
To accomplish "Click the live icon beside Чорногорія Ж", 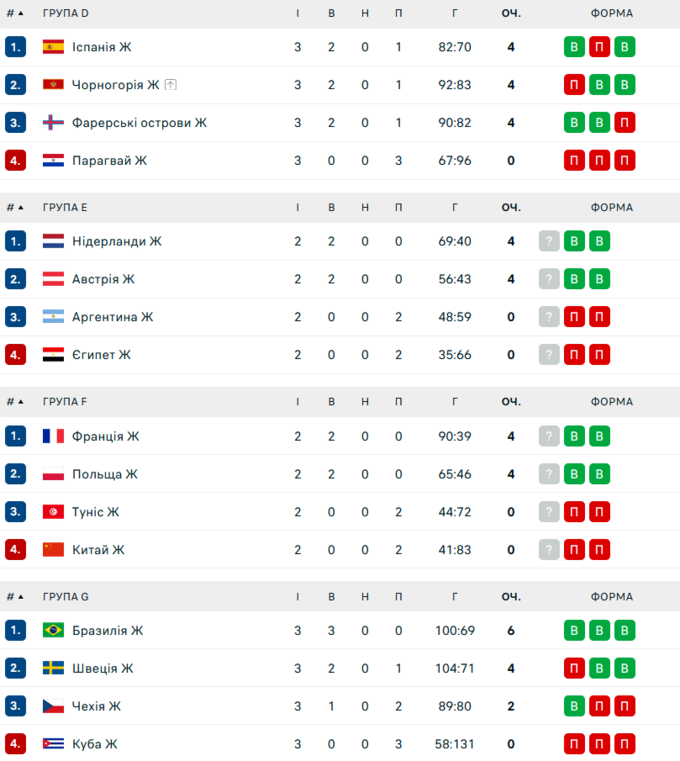I will pos(171,85).
